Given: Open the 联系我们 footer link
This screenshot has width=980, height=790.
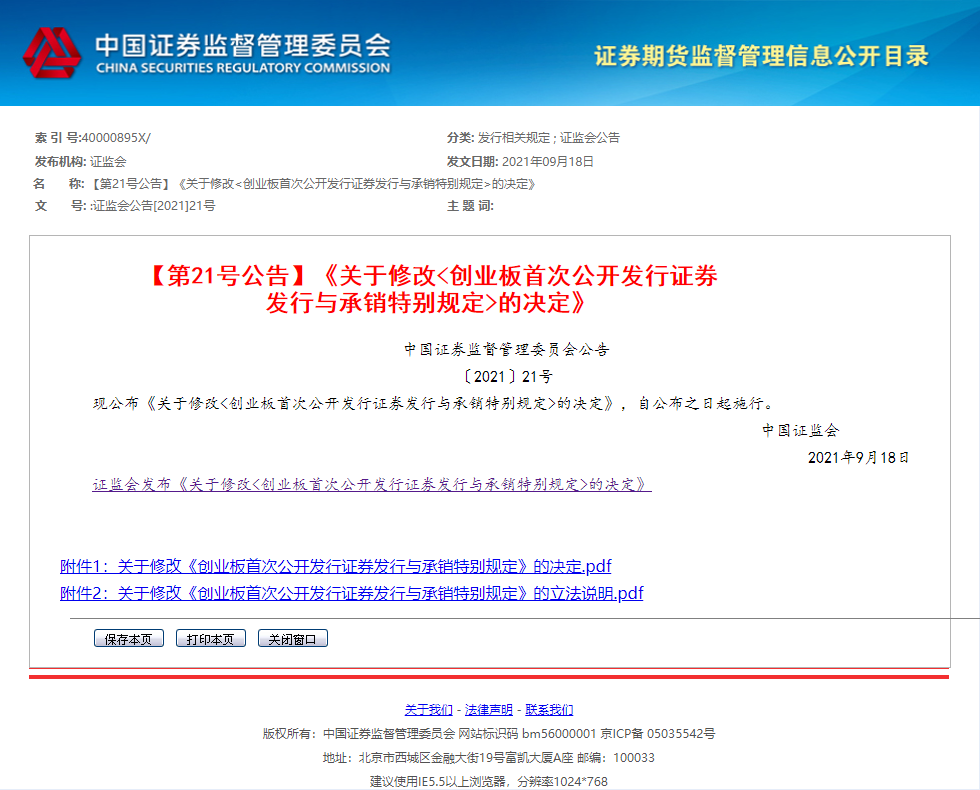Looking at the screenshot, I should 549,709.
